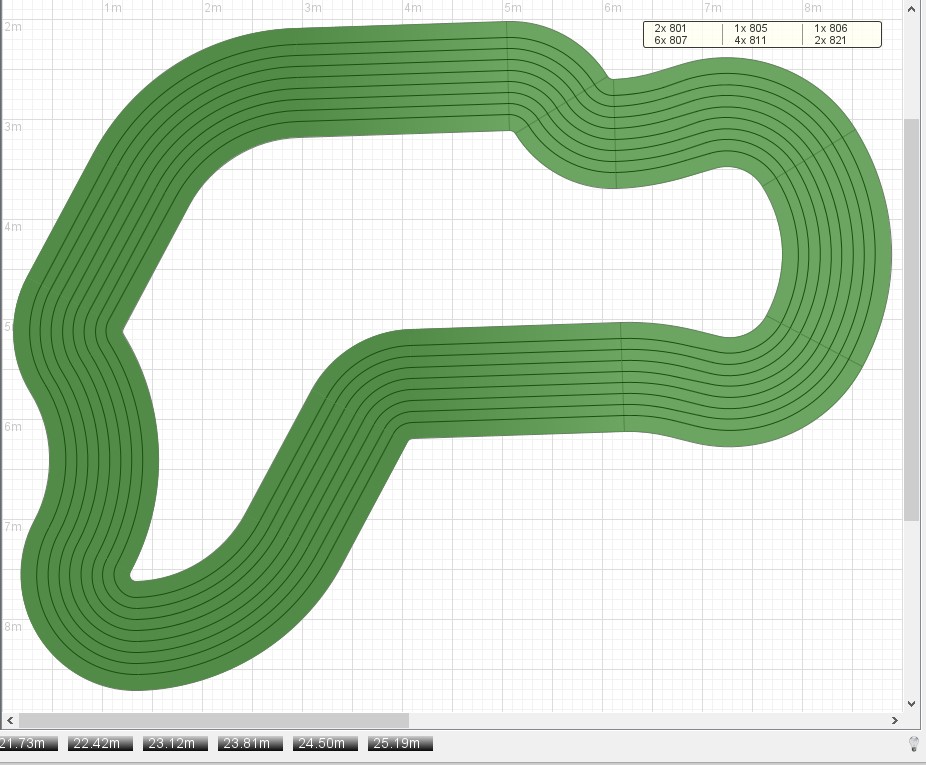Click the scroll up arrow
Screen dimensions: 926x765
coord(910,10)
